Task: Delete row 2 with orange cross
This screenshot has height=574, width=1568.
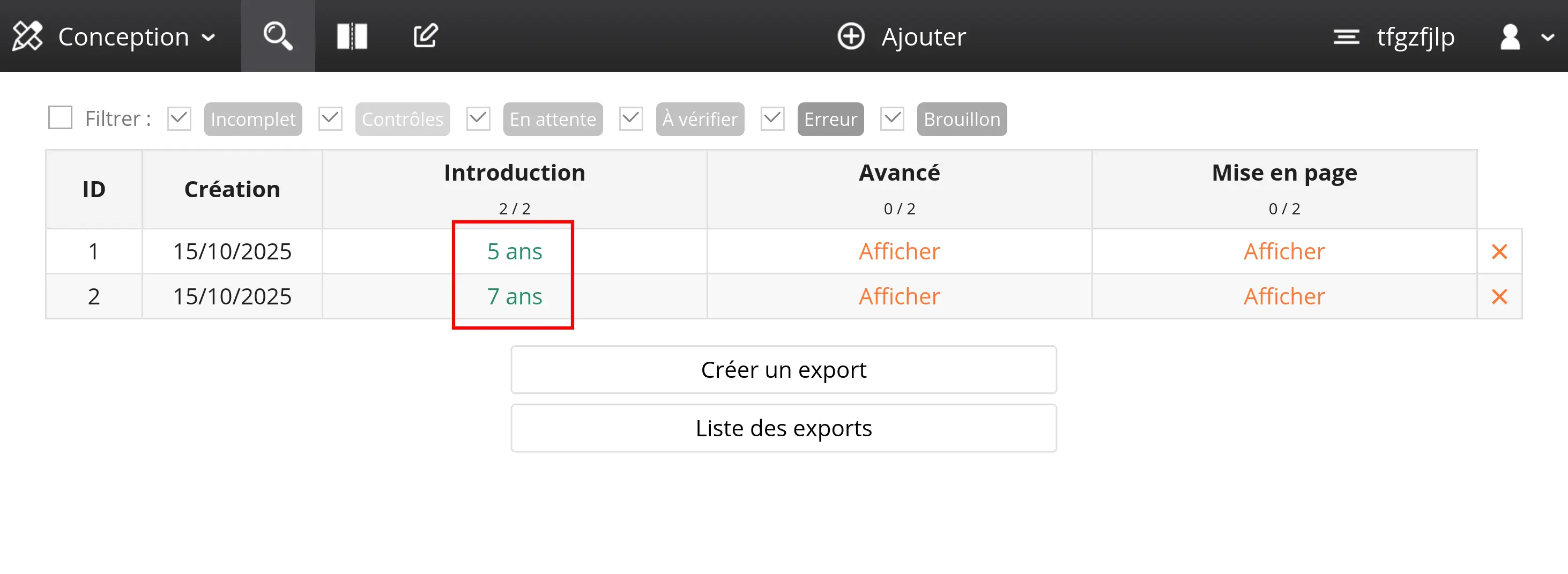Action: pyautogui.click(x=1499, y=296)
